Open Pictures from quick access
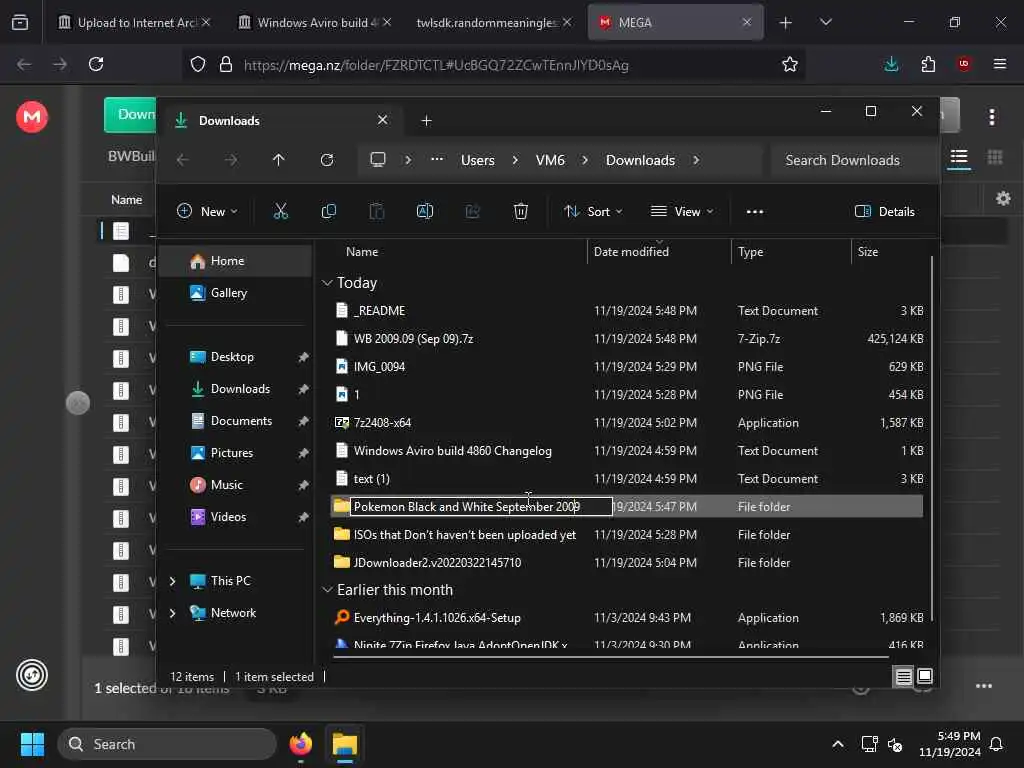The image size is (1024, 768). click(232, 453)
